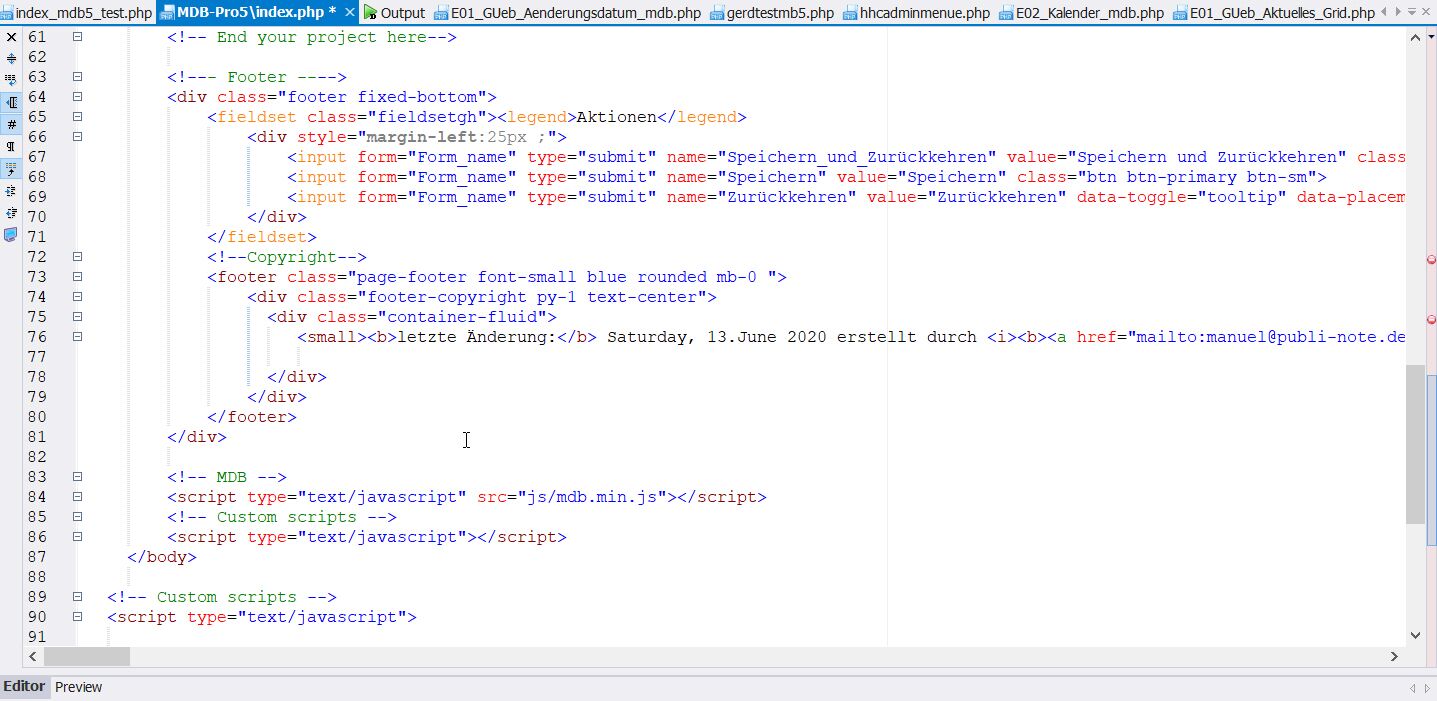Collapse the footer fixed-bottom div on line 64

pyautogui.click(x=77, y=97)
